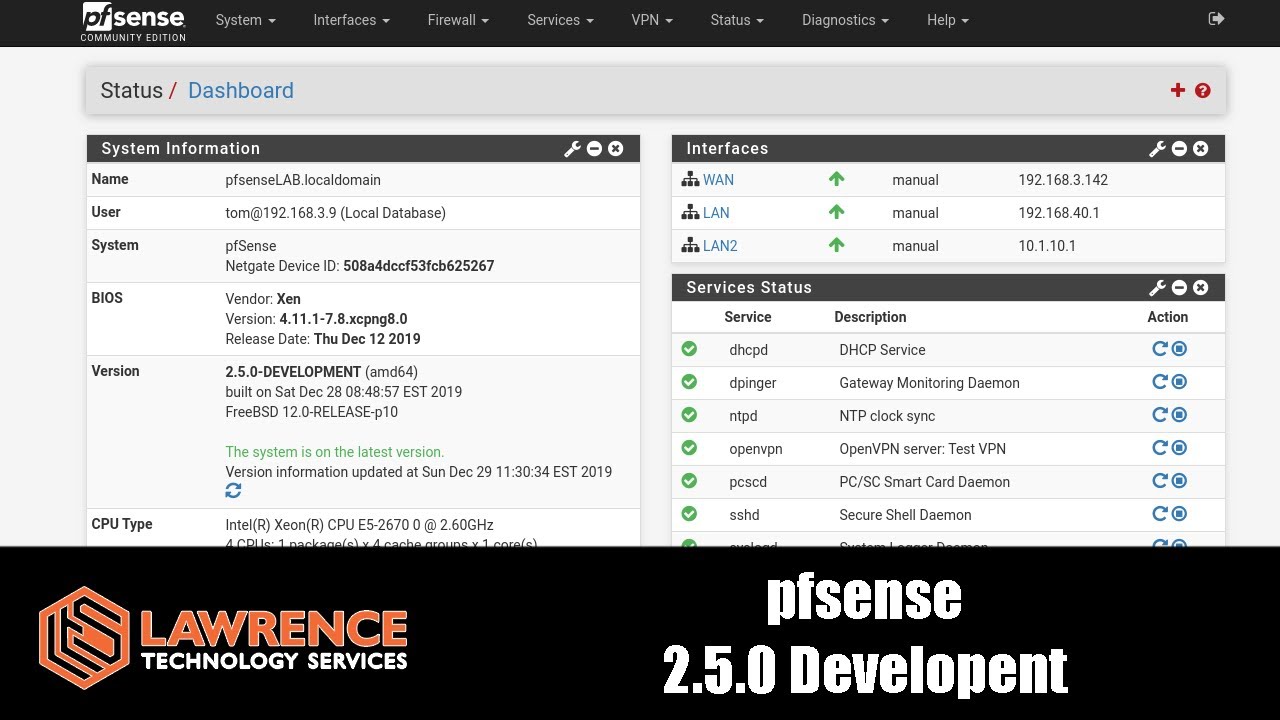Open the Diagnostics dropdown menu
This screenshot has height=720, width=1280.
click(x=845, y=20)
